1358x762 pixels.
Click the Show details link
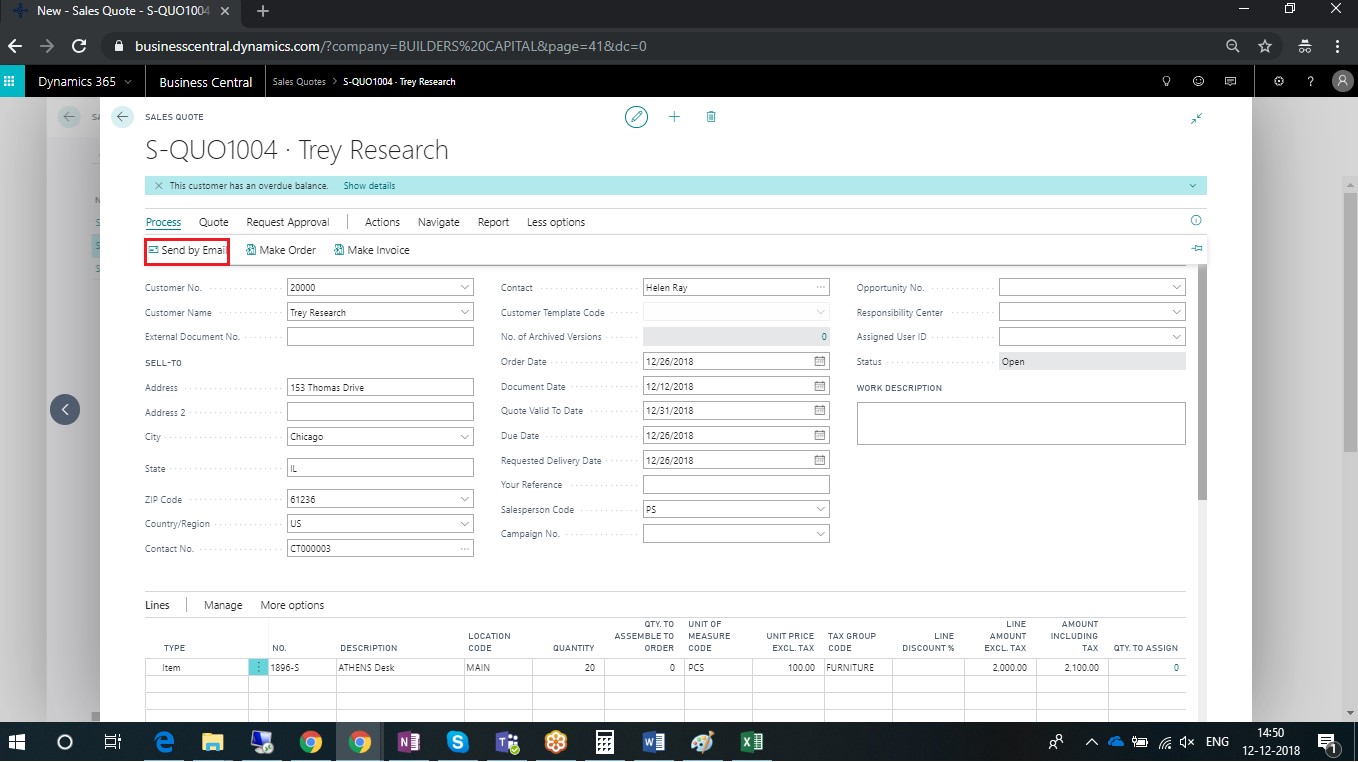[369, 186]
